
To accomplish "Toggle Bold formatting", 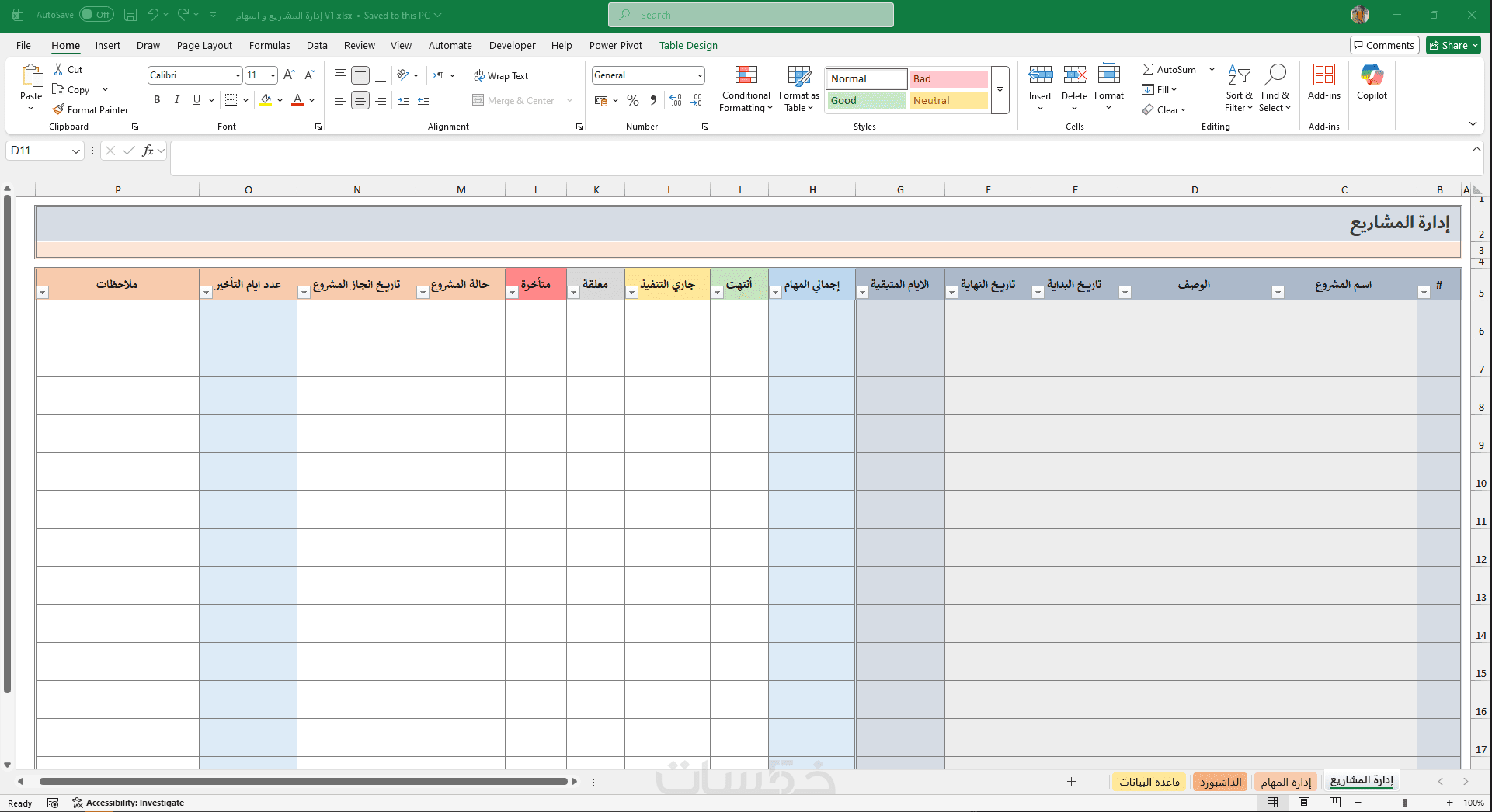I will 157,99.
